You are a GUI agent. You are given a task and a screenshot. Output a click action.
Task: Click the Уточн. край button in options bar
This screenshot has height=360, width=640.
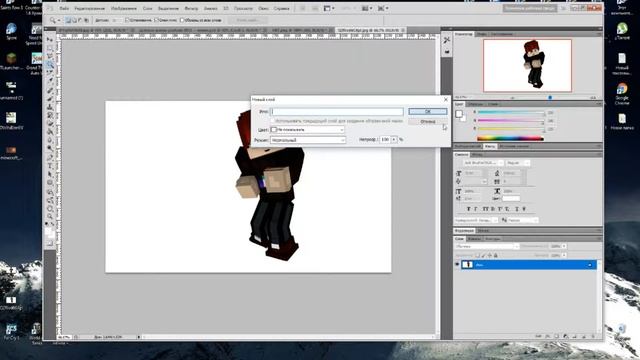point(248,20)
